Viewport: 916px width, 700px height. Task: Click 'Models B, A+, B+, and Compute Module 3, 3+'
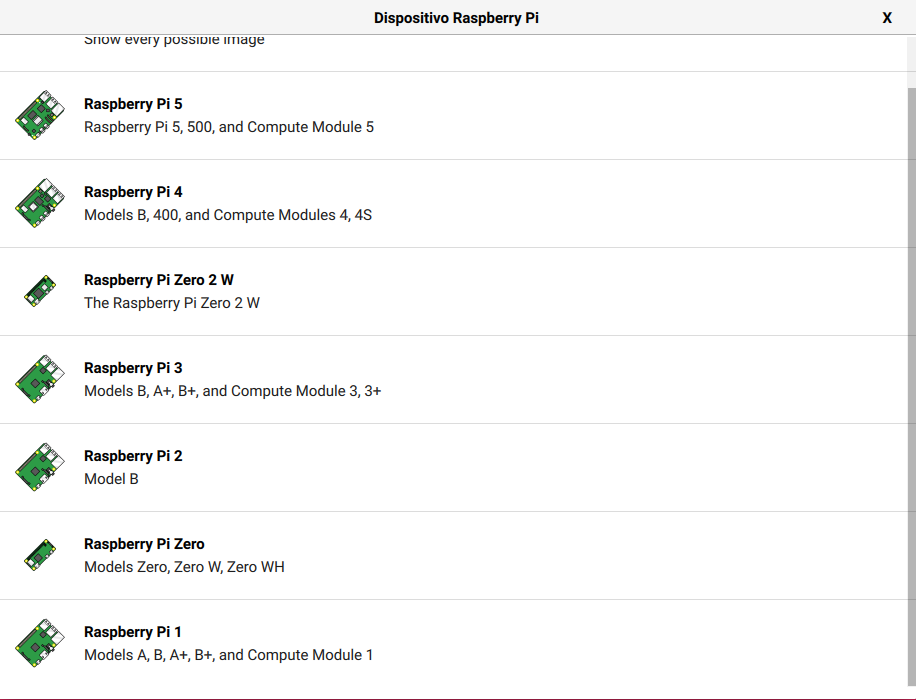pyautogui.click(x=233, y=391)
